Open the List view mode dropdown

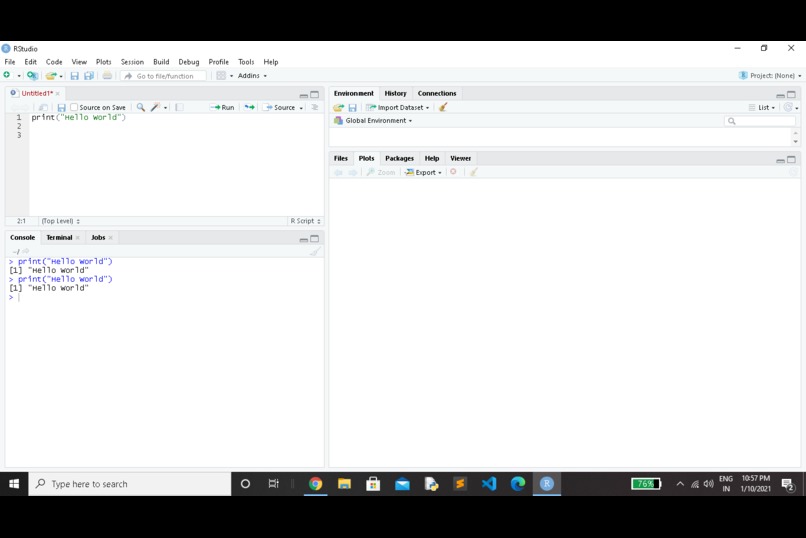[762, 107]
